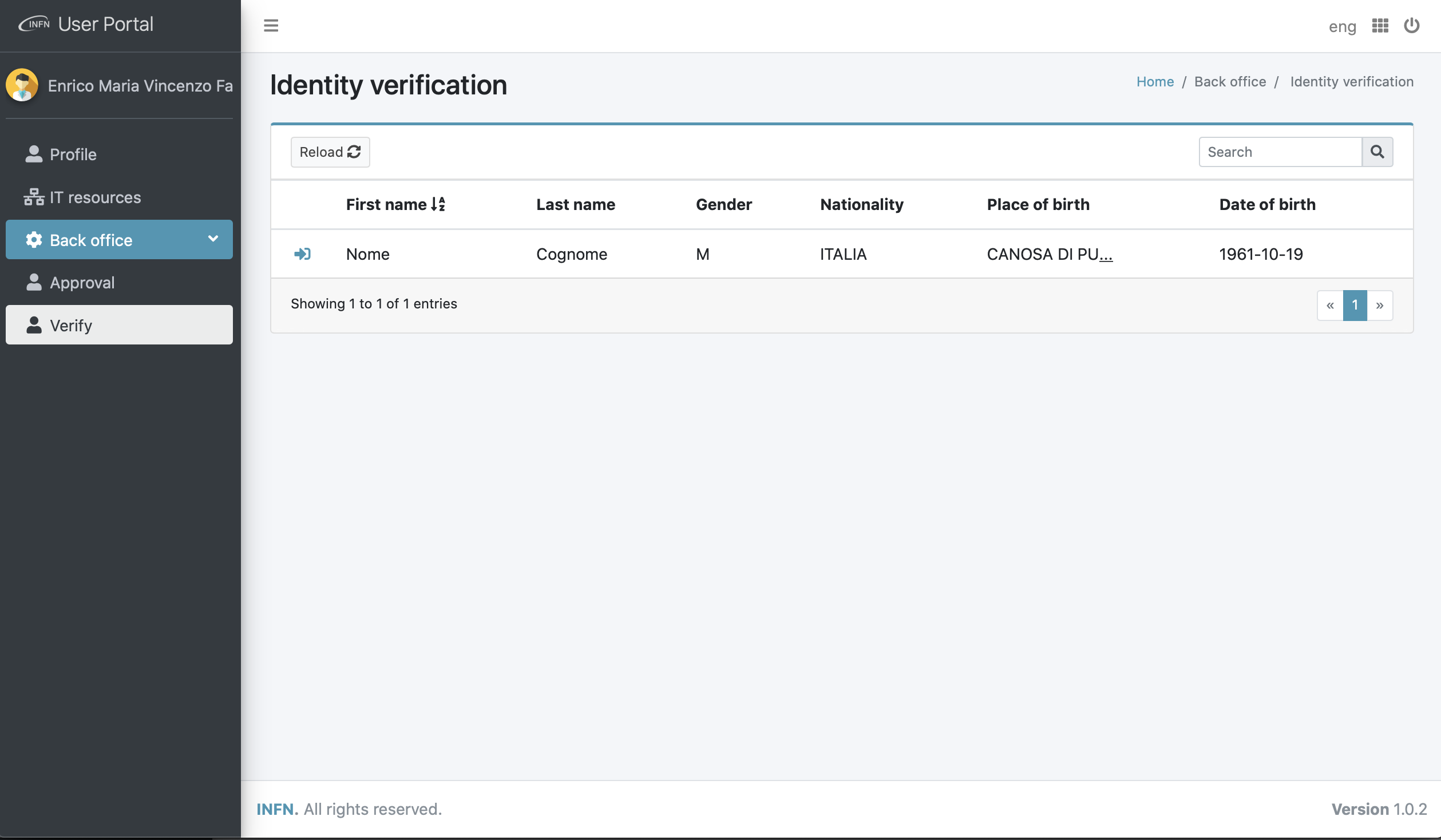Screen dimensions: 1441x840
Task: Click the search magnifier button
Action: [x=1378, y=152]
